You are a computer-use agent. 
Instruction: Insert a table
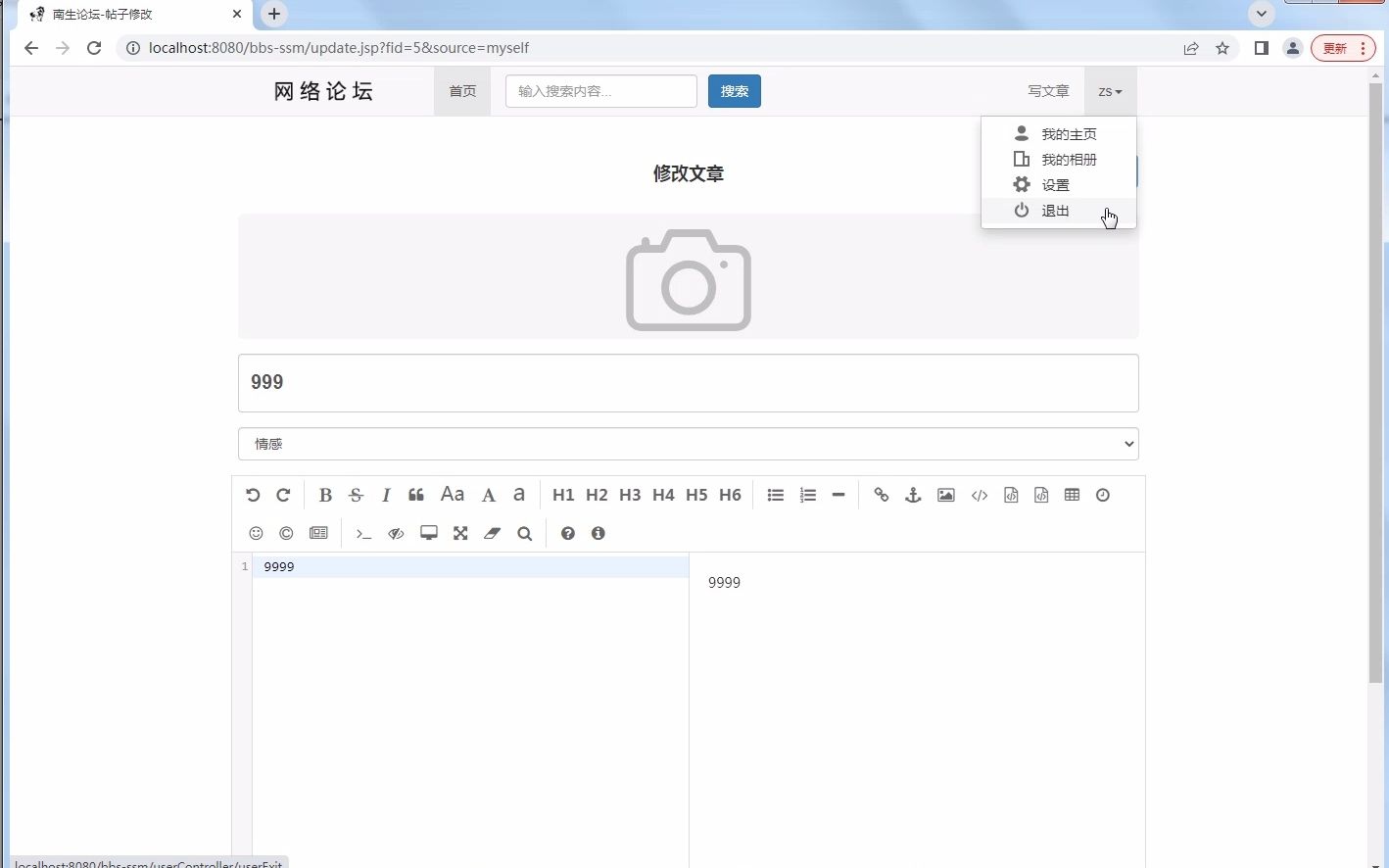pos(1073,496)
